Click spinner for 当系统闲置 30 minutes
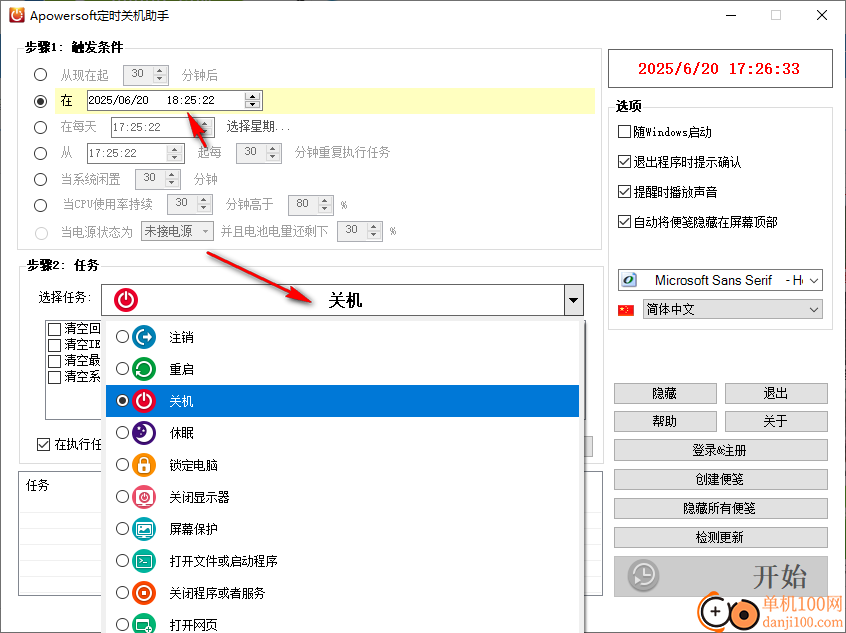846x633 pixels. (x=172, y=179)
